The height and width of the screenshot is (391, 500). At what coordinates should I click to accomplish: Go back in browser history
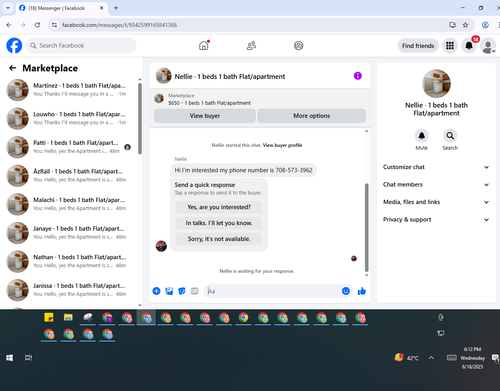point(9,25)
